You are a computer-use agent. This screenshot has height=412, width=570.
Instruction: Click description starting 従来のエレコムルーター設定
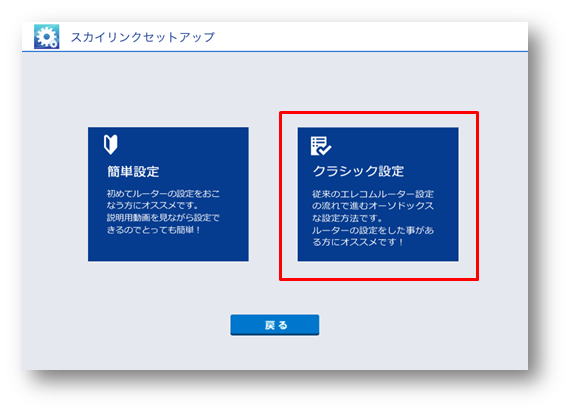tap(373, 218)
